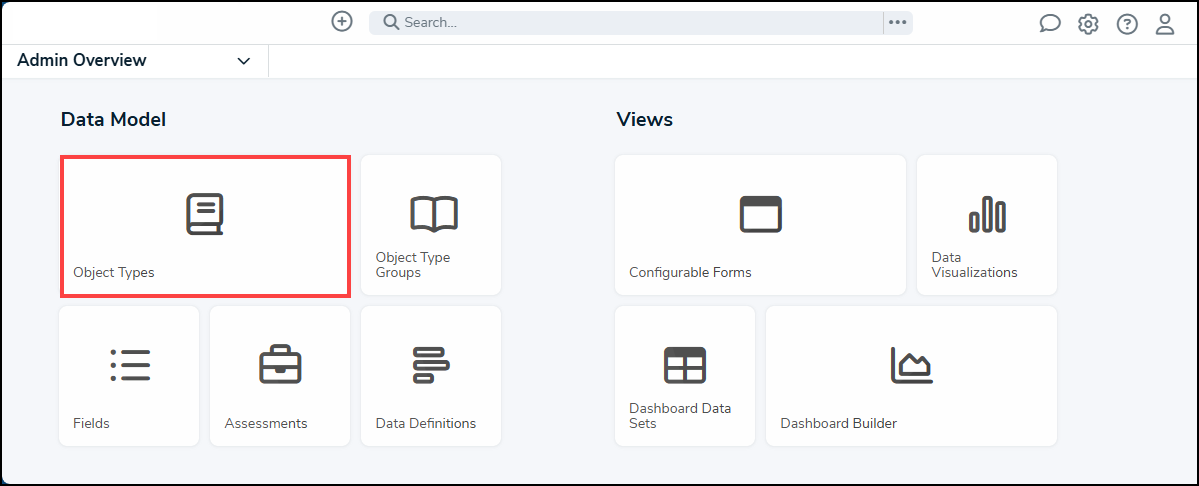The width and height of the screenshot is (1199, 486).
Task: Open the help question mark icon
Action: [1126, 24]
